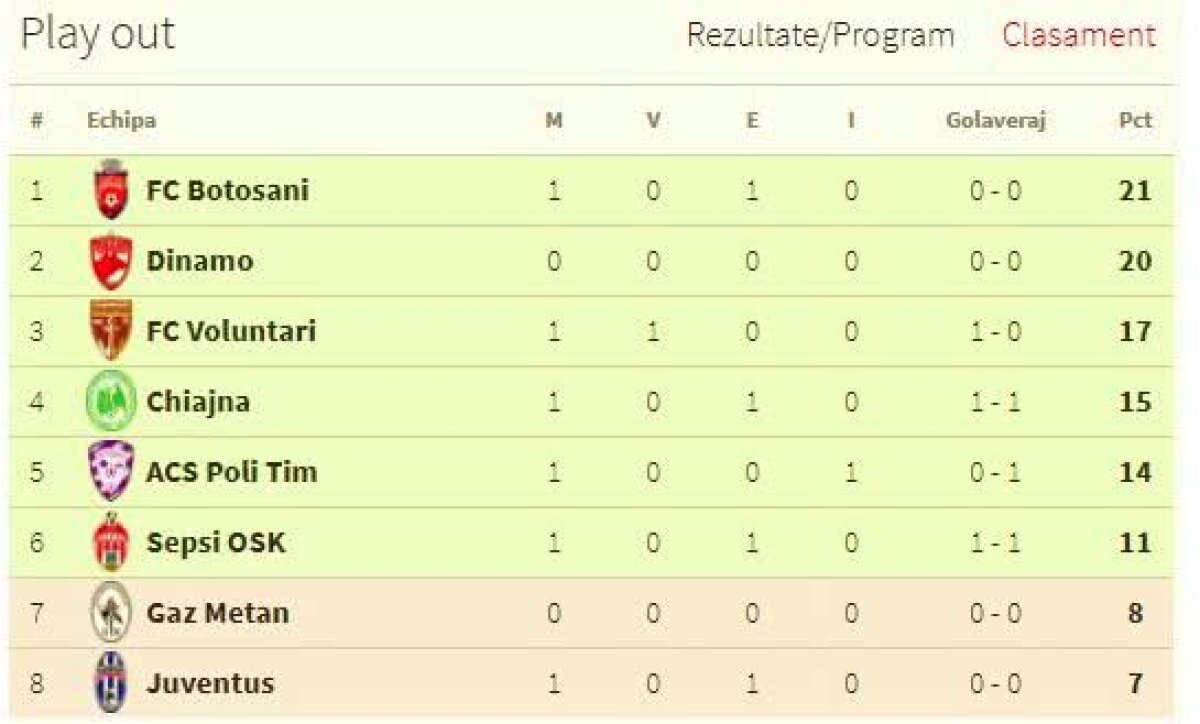Click the ACS Poli Tim purple logo

coord(110,472)
